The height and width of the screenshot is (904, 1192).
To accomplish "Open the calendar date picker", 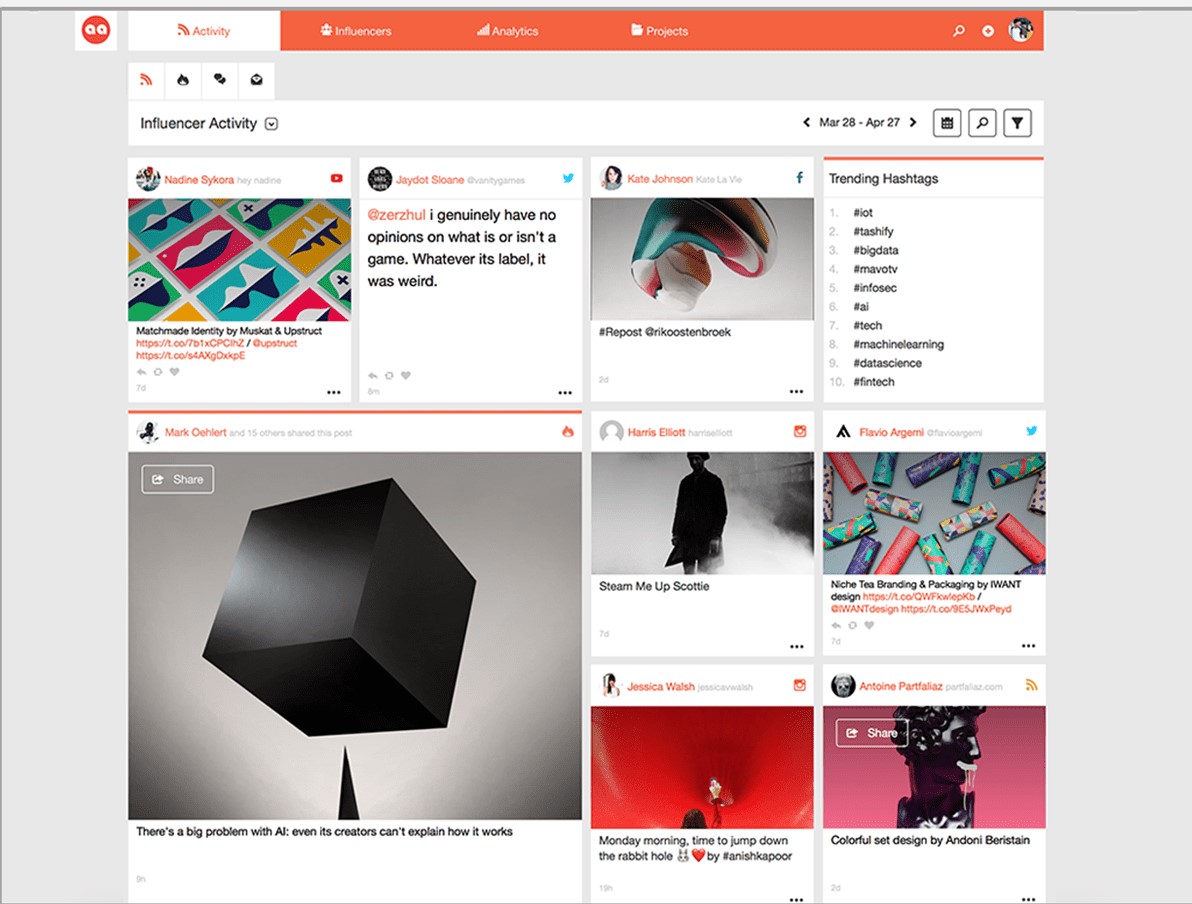I will pos(947,123).
